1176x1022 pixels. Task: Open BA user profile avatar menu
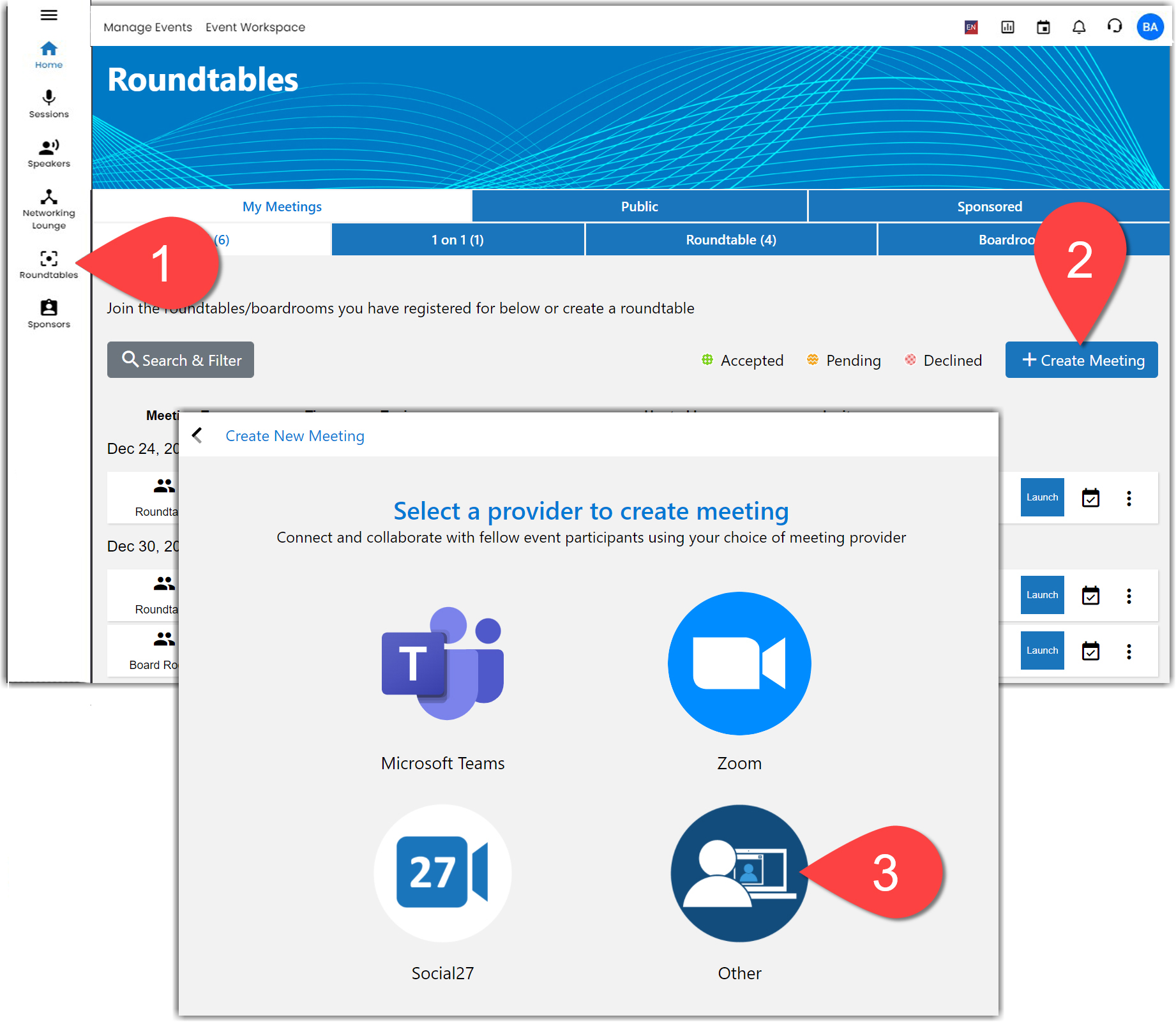[x=1150, y=27]
